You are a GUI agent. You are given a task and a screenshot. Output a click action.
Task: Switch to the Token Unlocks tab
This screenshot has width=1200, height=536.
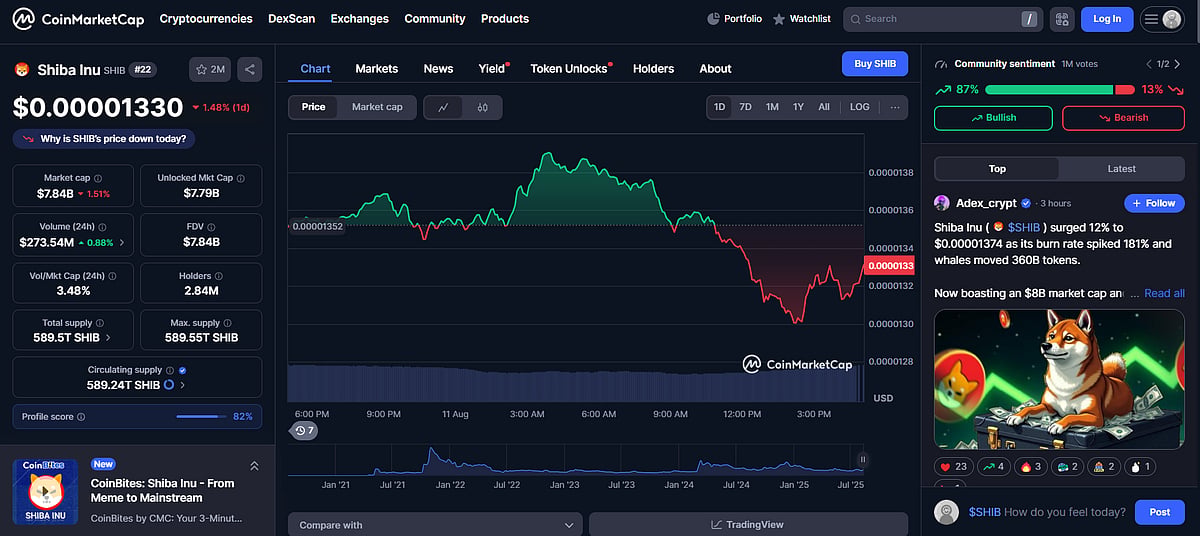(569, 69)
